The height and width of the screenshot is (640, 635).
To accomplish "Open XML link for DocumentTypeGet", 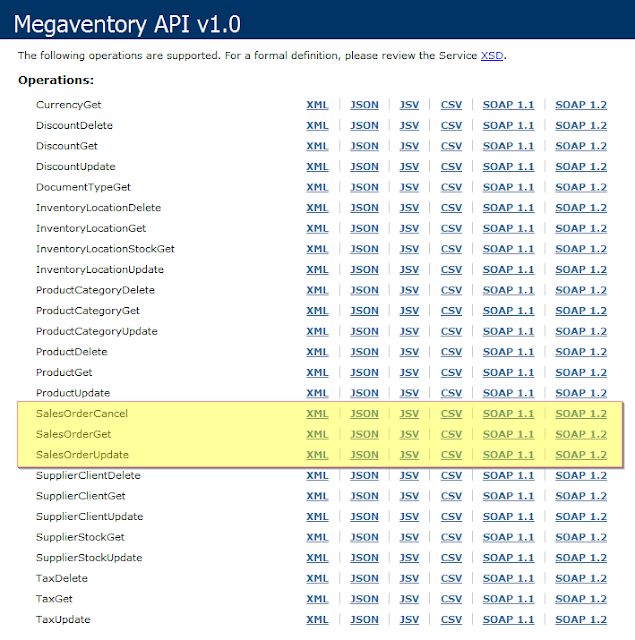I will click(317, 187).
